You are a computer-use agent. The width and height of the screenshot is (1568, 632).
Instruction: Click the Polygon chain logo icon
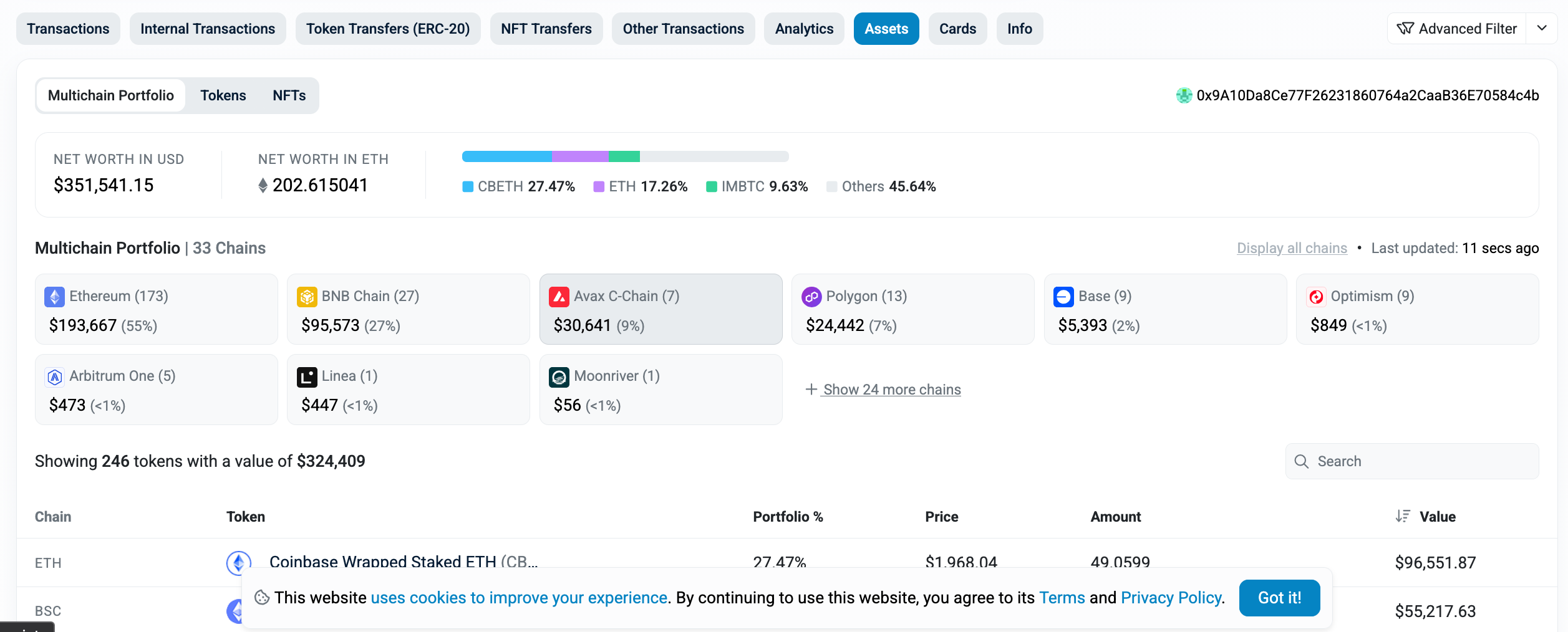coord(811,297)
